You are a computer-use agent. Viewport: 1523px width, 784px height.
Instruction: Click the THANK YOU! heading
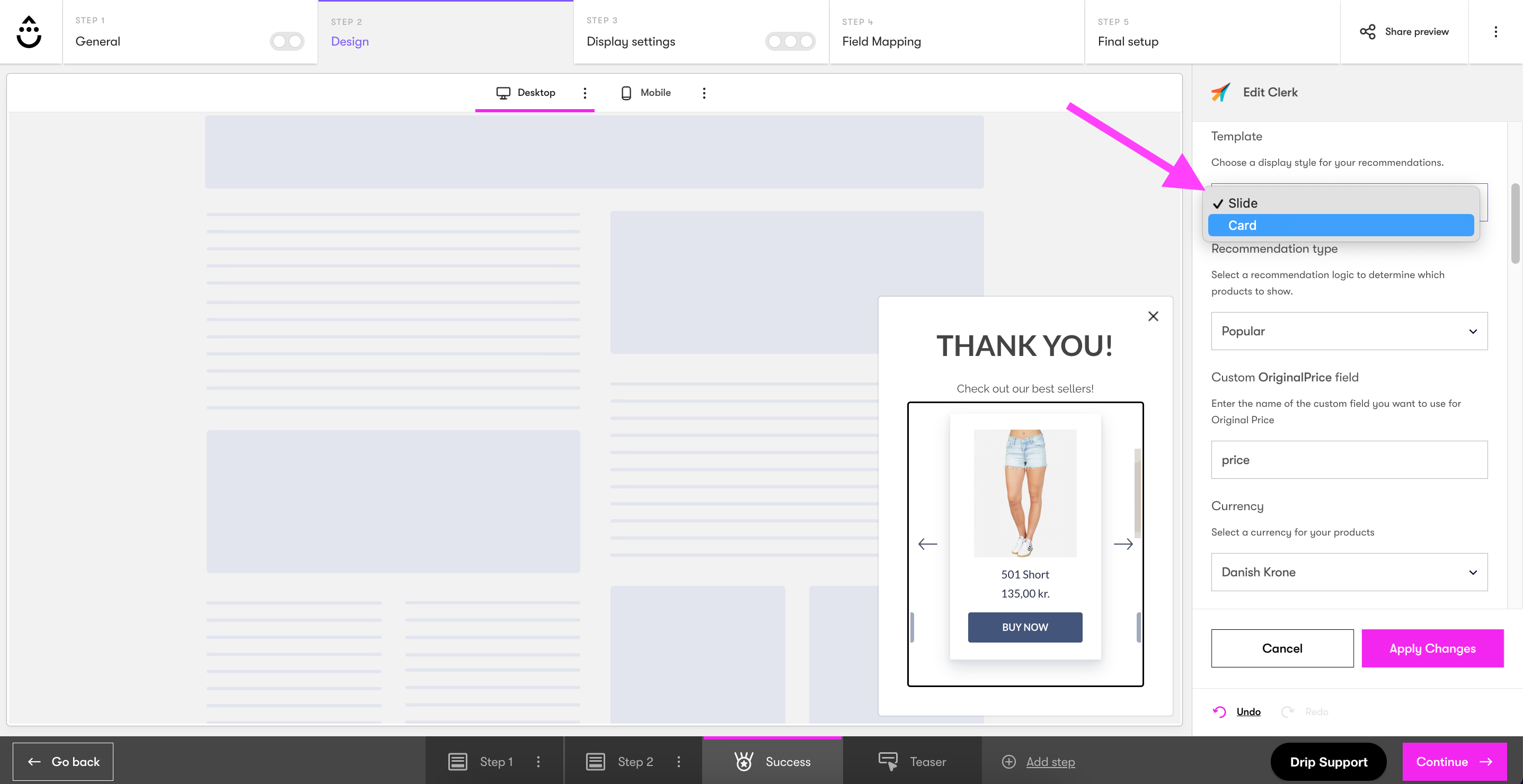coord(1024,345)
